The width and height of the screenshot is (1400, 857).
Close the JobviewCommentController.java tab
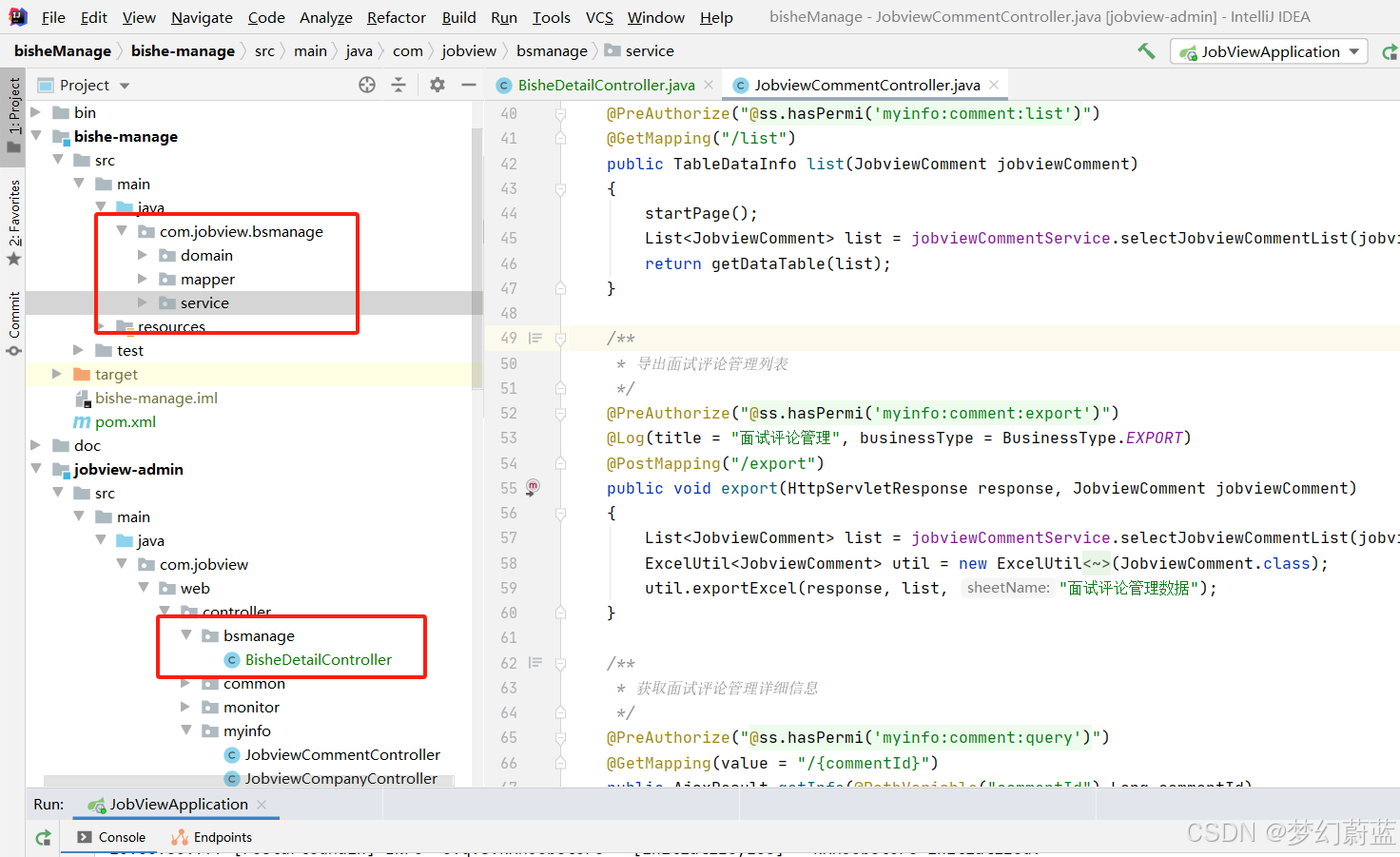994,85
